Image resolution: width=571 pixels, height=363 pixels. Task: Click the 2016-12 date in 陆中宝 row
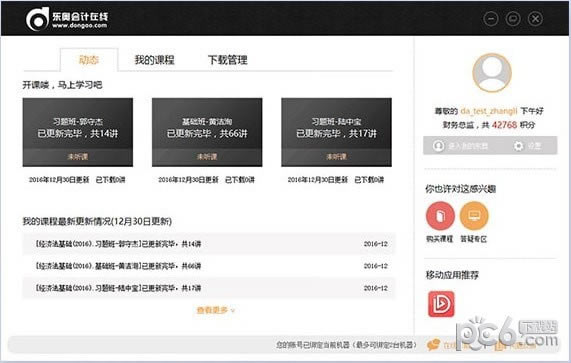point(375,288)
